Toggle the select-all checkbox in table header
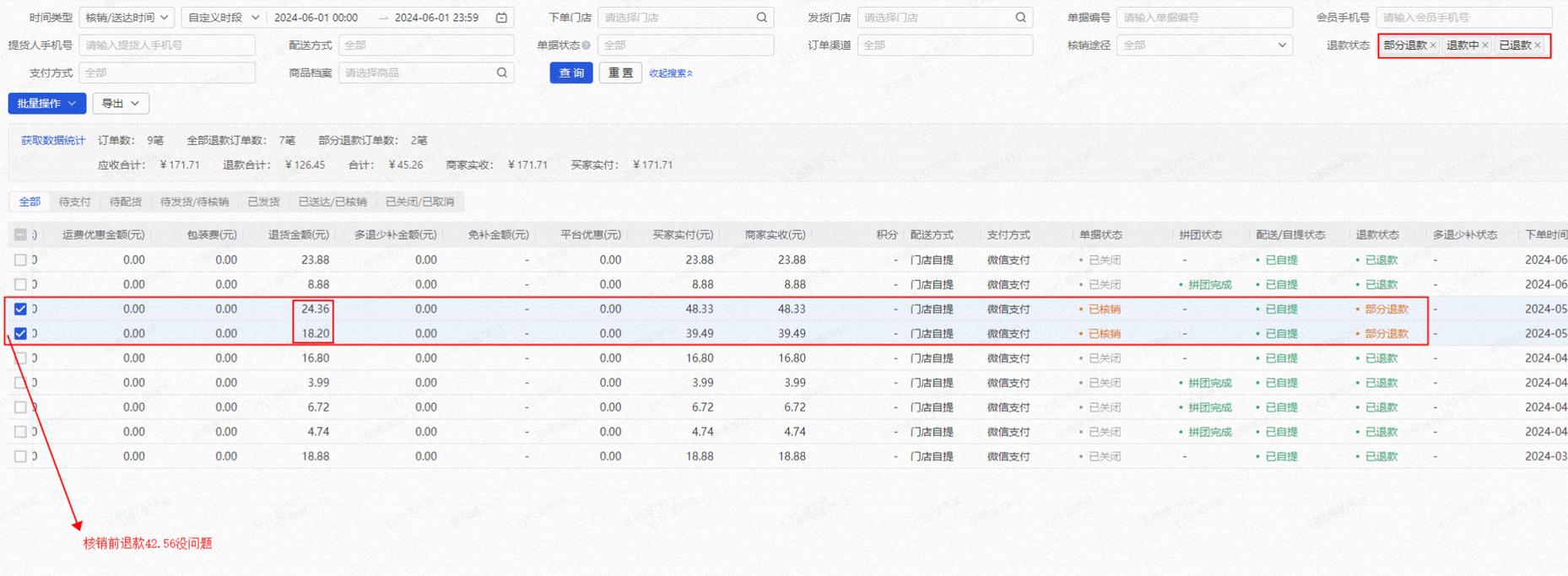This screenshot has width=1568, height=576. click(x=20, y=235)
